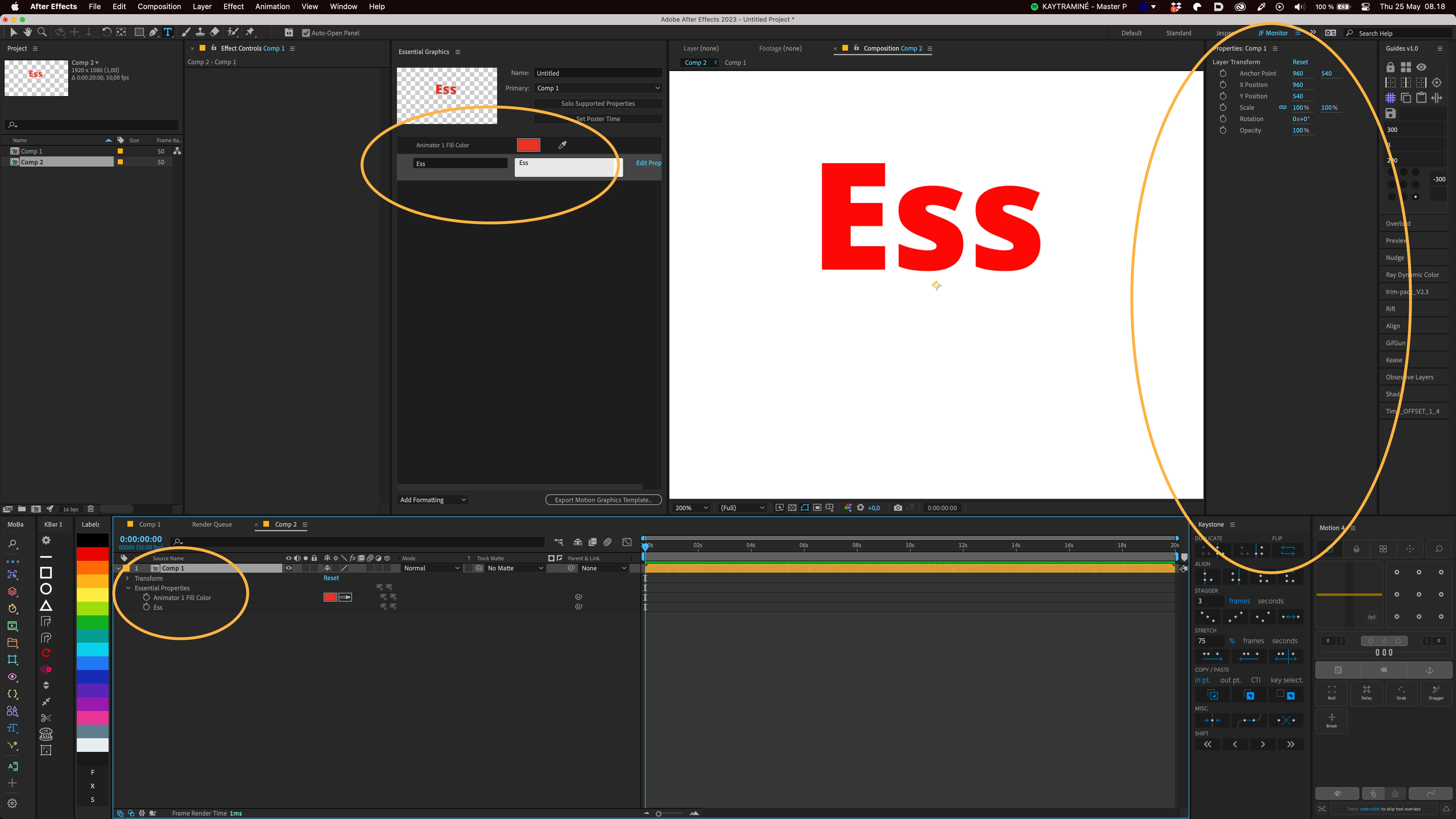
Task: Open the red Animator 1 Fill Color swatch
Action: coord(528,145)
